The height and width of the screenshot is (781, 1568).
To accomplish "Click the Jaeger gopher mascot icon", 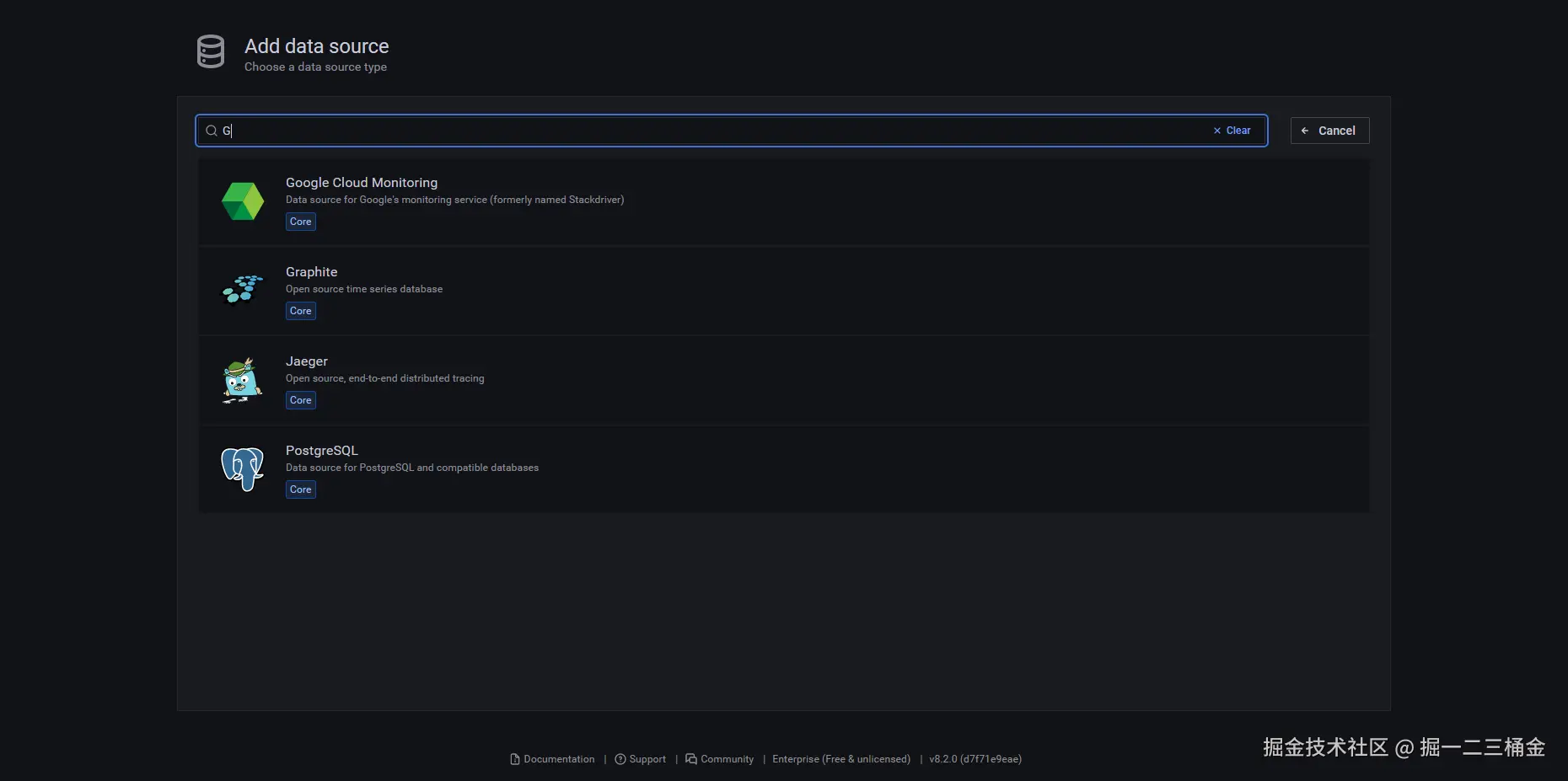I will (x=242, y=381).
